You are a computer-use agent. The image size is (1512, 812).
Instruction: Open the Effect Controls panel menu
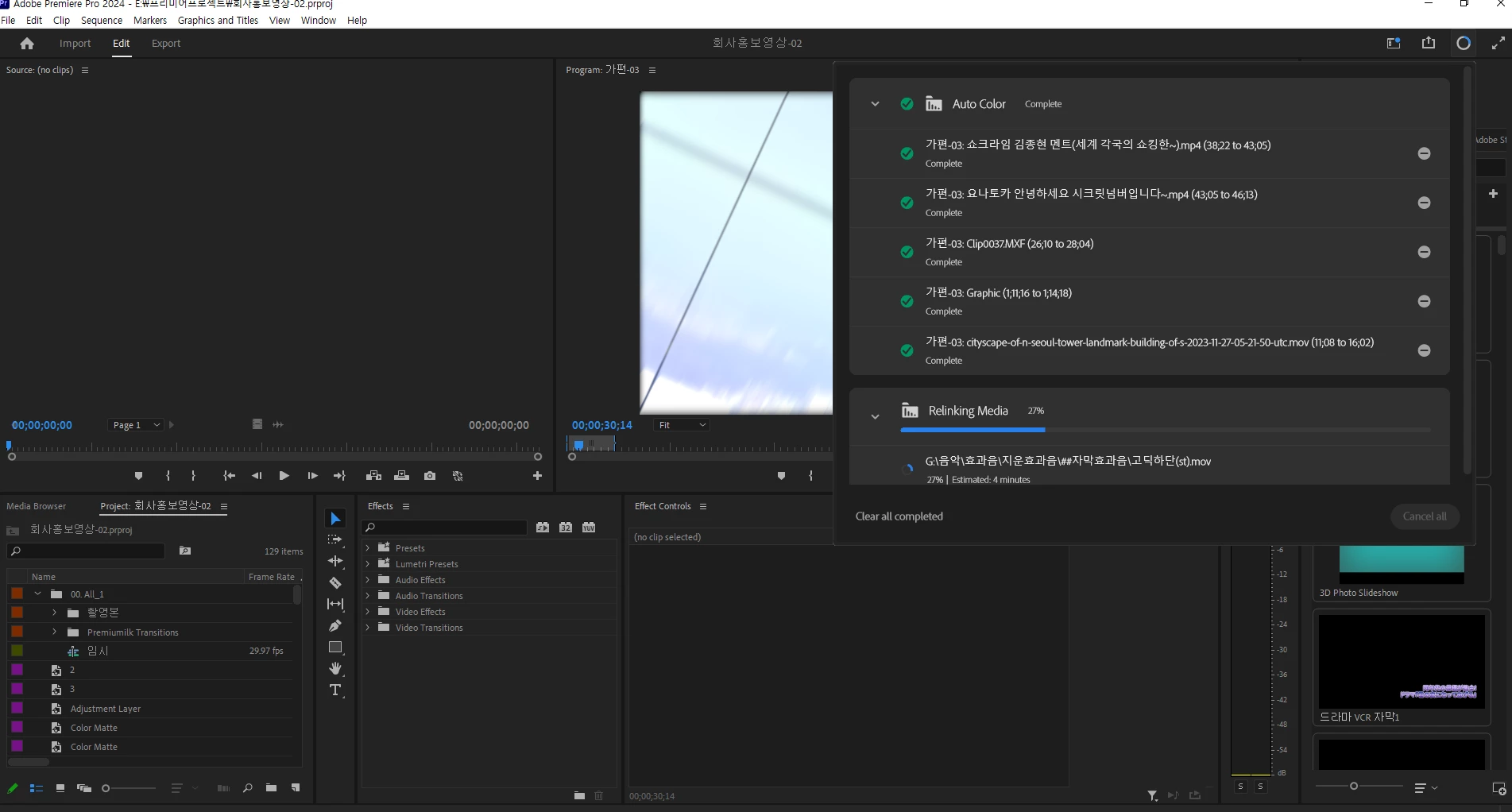tap(703, 506)
